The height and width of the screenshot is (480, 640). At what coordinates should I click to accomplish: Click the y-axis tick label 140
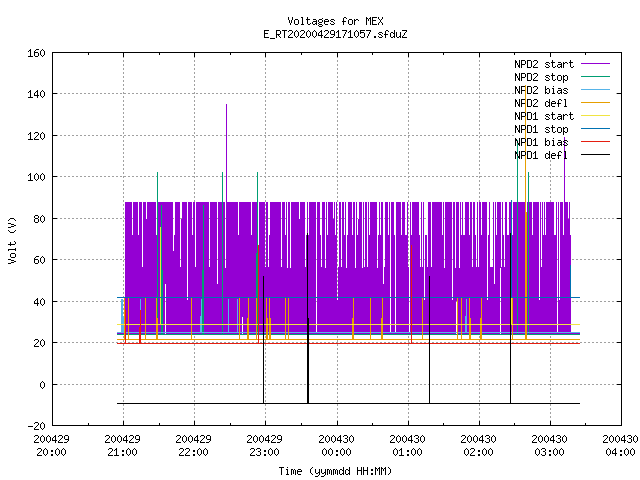pyautogui.click(x=36, y=94)
